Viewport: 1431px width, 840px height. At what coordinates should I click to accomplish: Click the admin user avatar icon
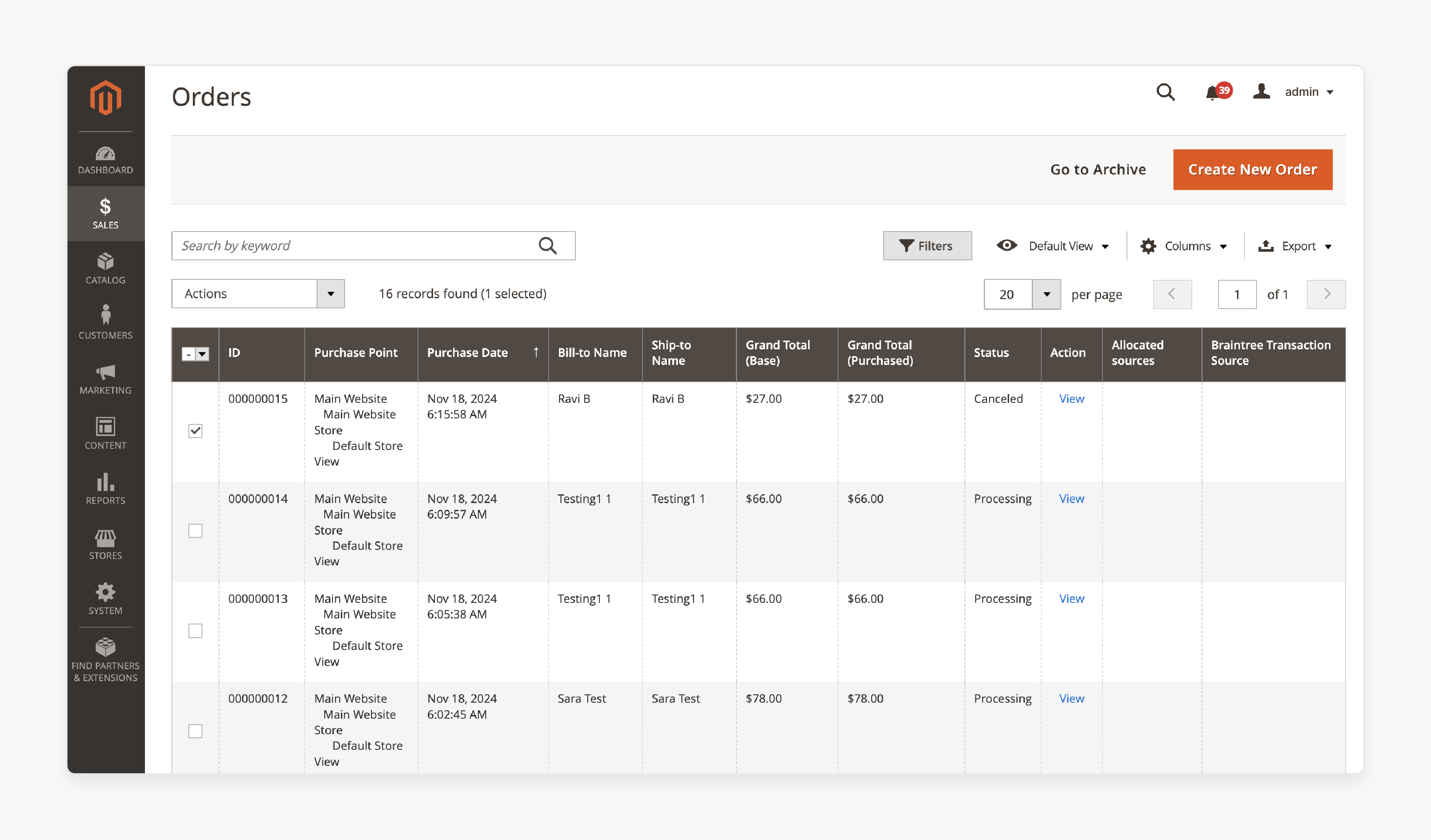(1261, 91)
